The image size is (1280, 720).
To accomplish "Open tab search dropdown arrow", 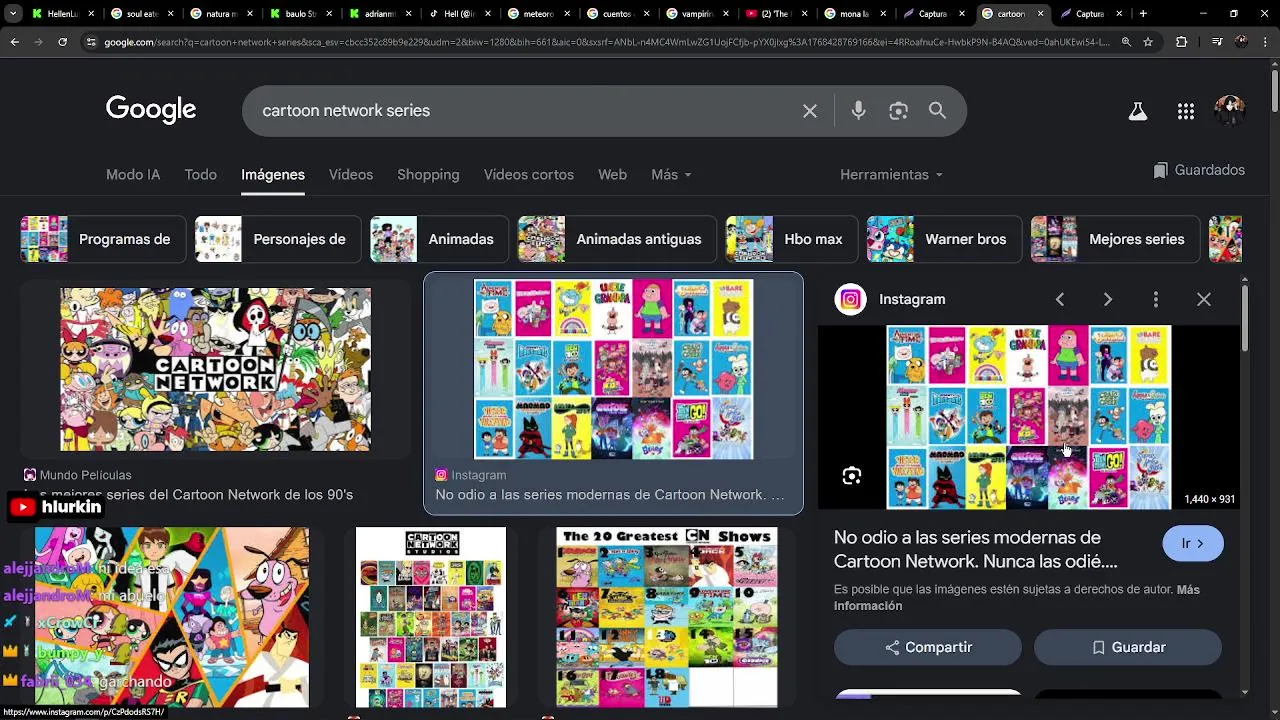I will coord(13,14).
